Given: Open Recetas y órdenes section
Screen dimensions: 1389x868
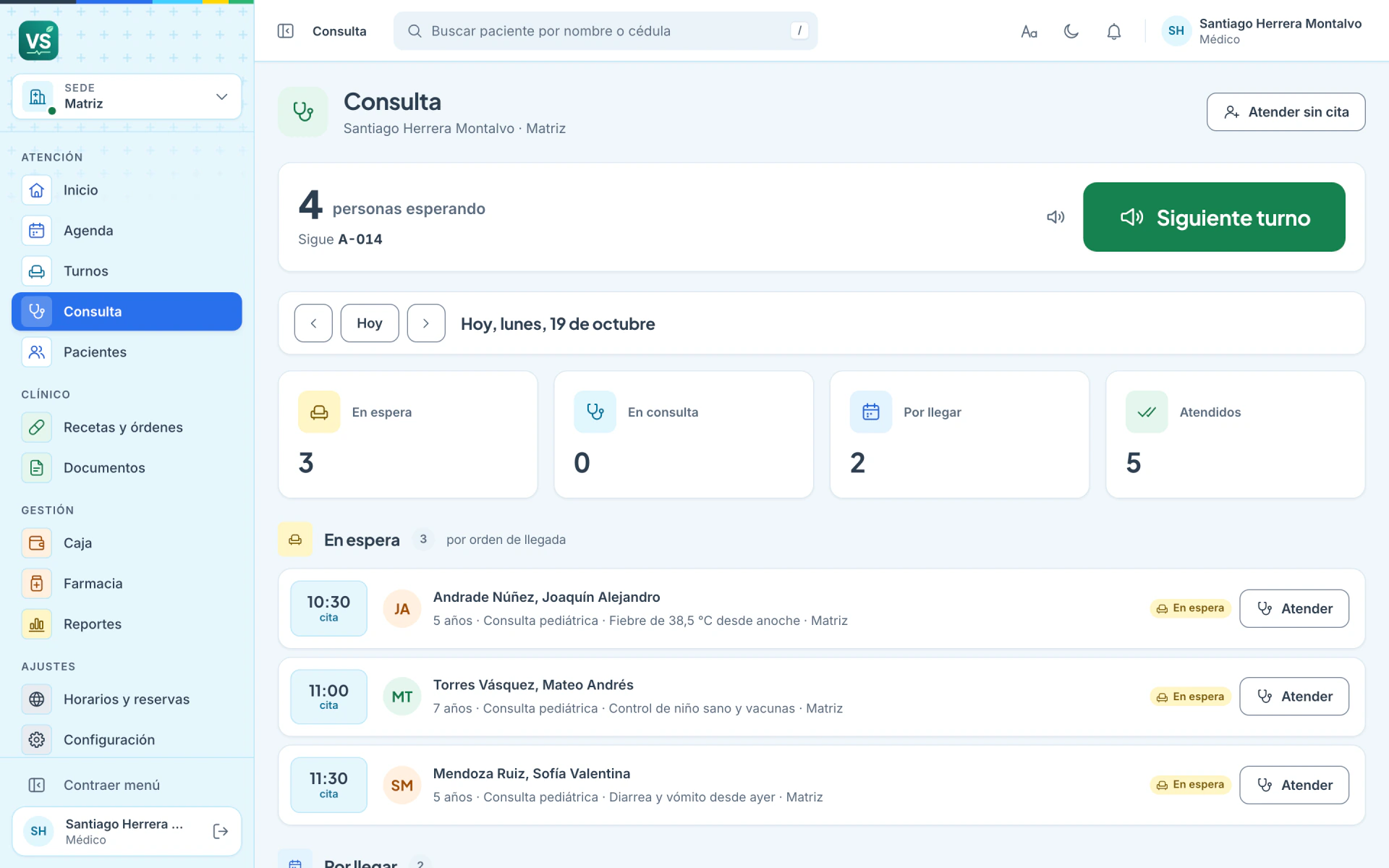Looking at the screenshot, I should 127,427.
